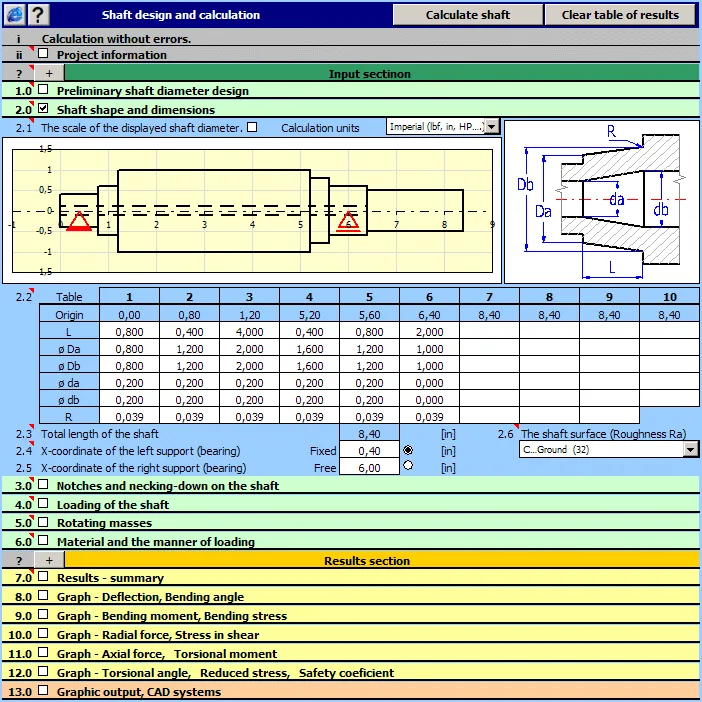Click the Calculate shaft button
Image resolution: width=702 pixels, height=702 pixels.
468,15
